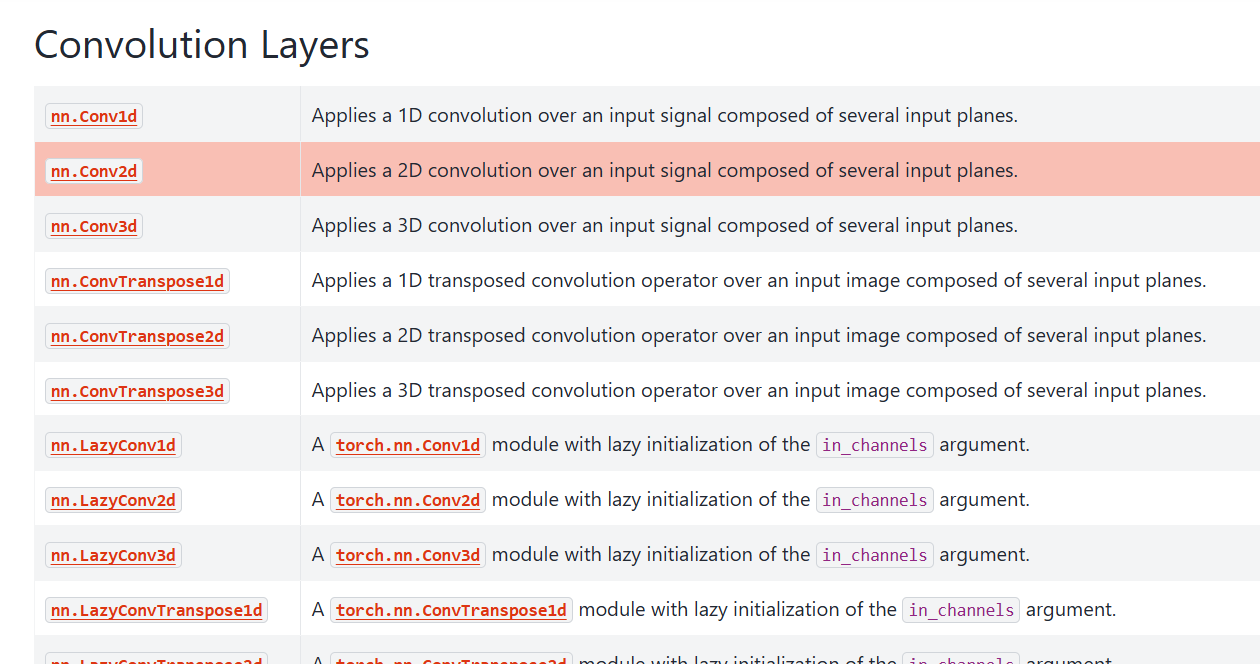Screen dimensions: 1260x664
Task: Click in_channels code in the LazyConvTranspose1d row
Action: 961,610
